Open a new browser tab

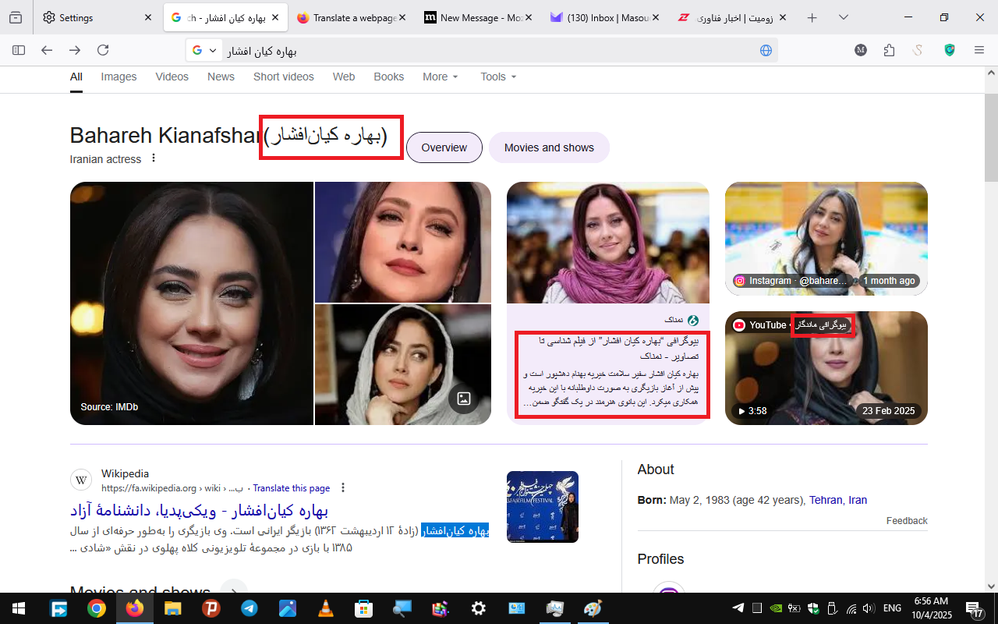812,18
